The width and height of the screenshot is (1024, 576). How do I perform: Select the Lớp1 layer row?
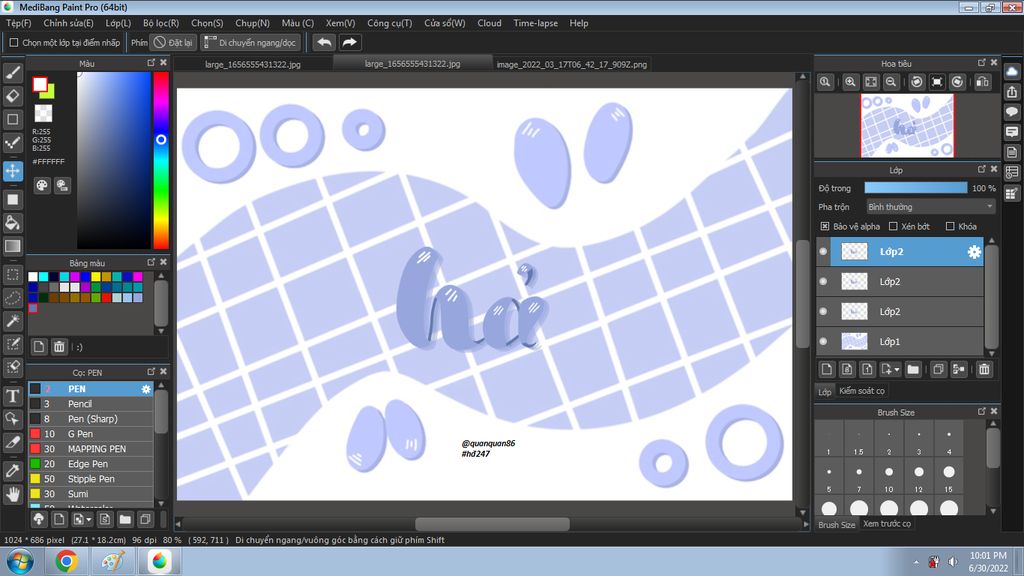900,342
